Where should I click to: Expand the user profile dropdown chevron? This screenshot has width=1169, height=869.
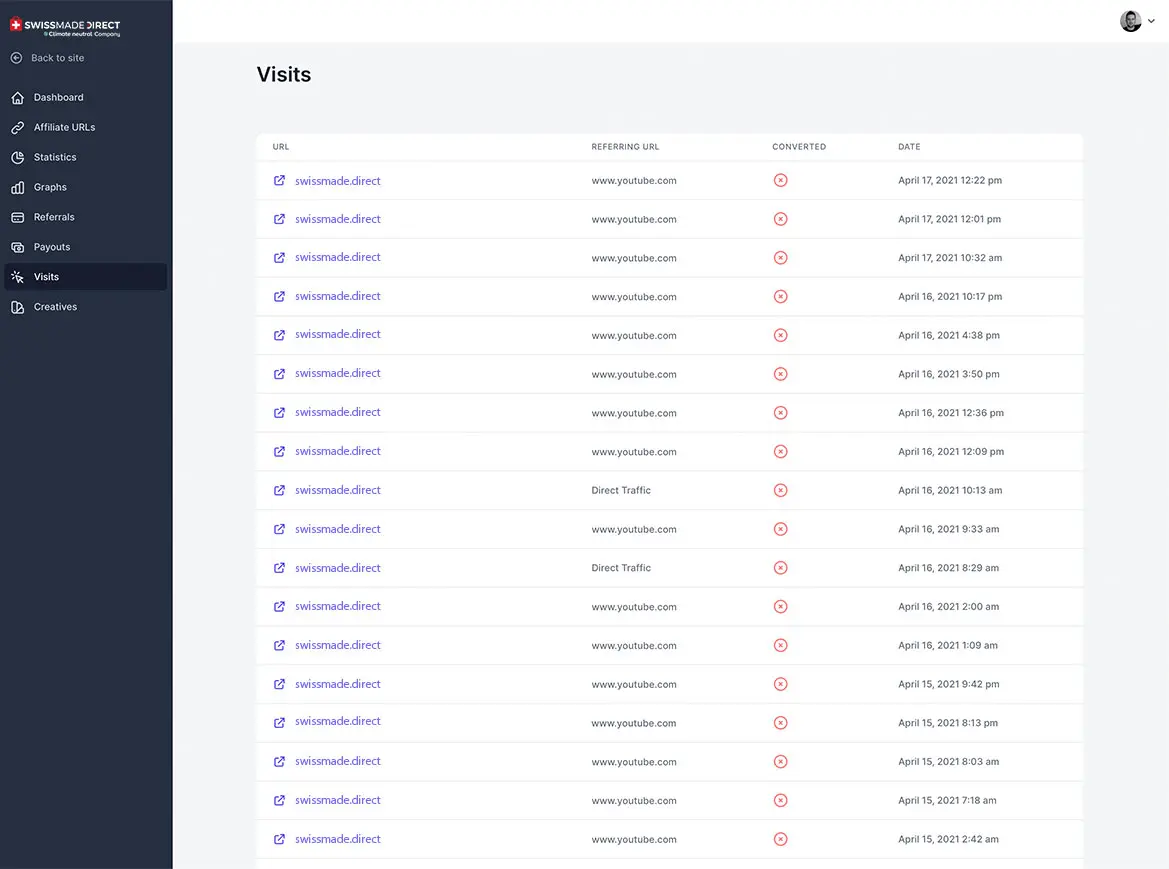[1151, 21]
